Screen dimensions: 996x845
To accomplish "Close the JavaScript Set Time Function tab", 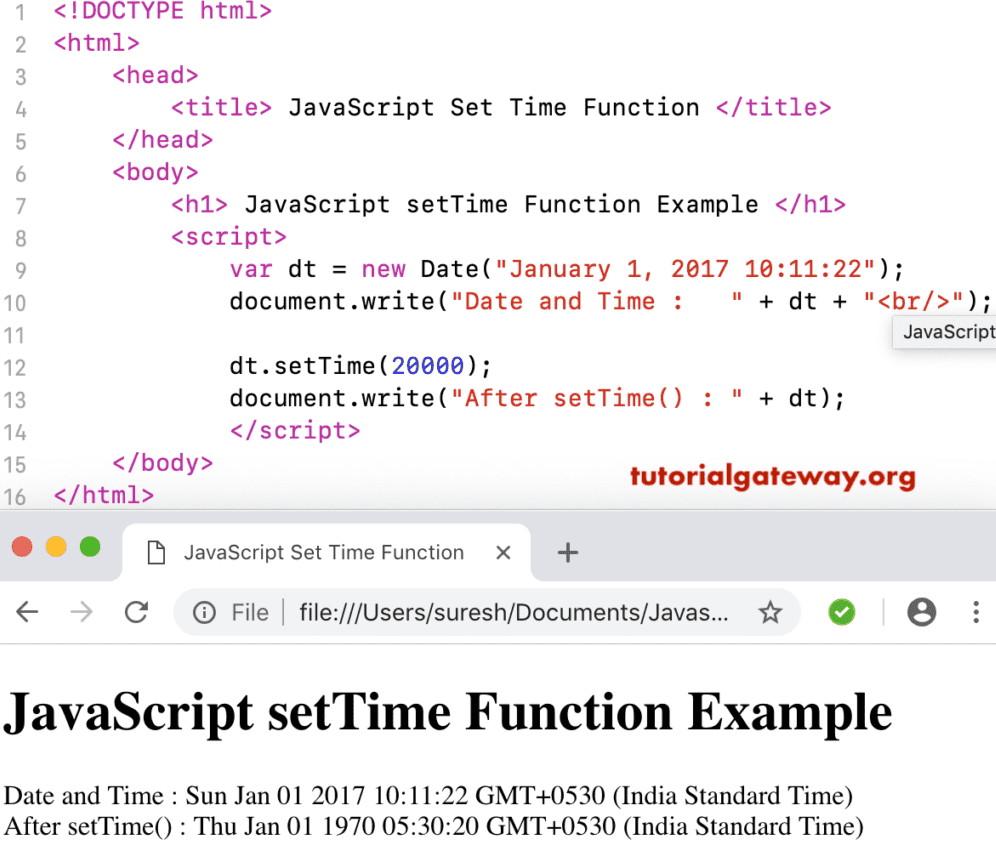I will (503, 552).
